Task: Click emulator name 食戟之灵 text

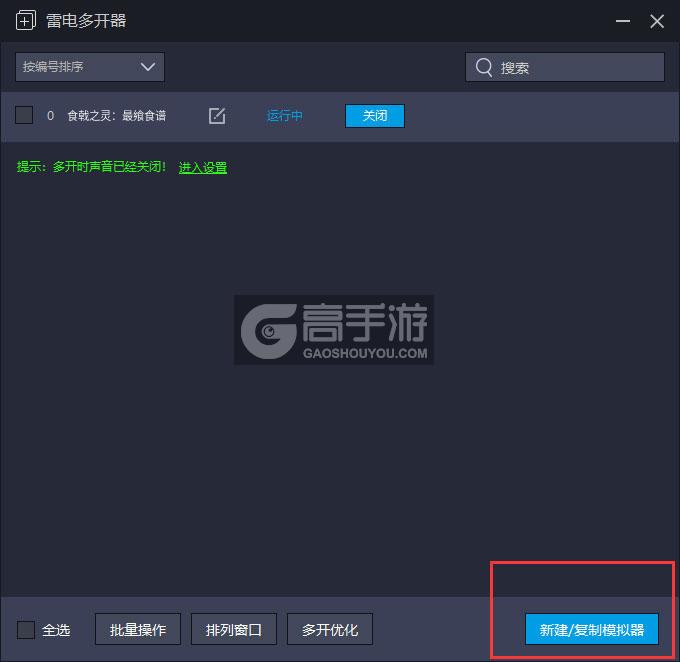Action: pyautogui.click(x=117, y=115)
